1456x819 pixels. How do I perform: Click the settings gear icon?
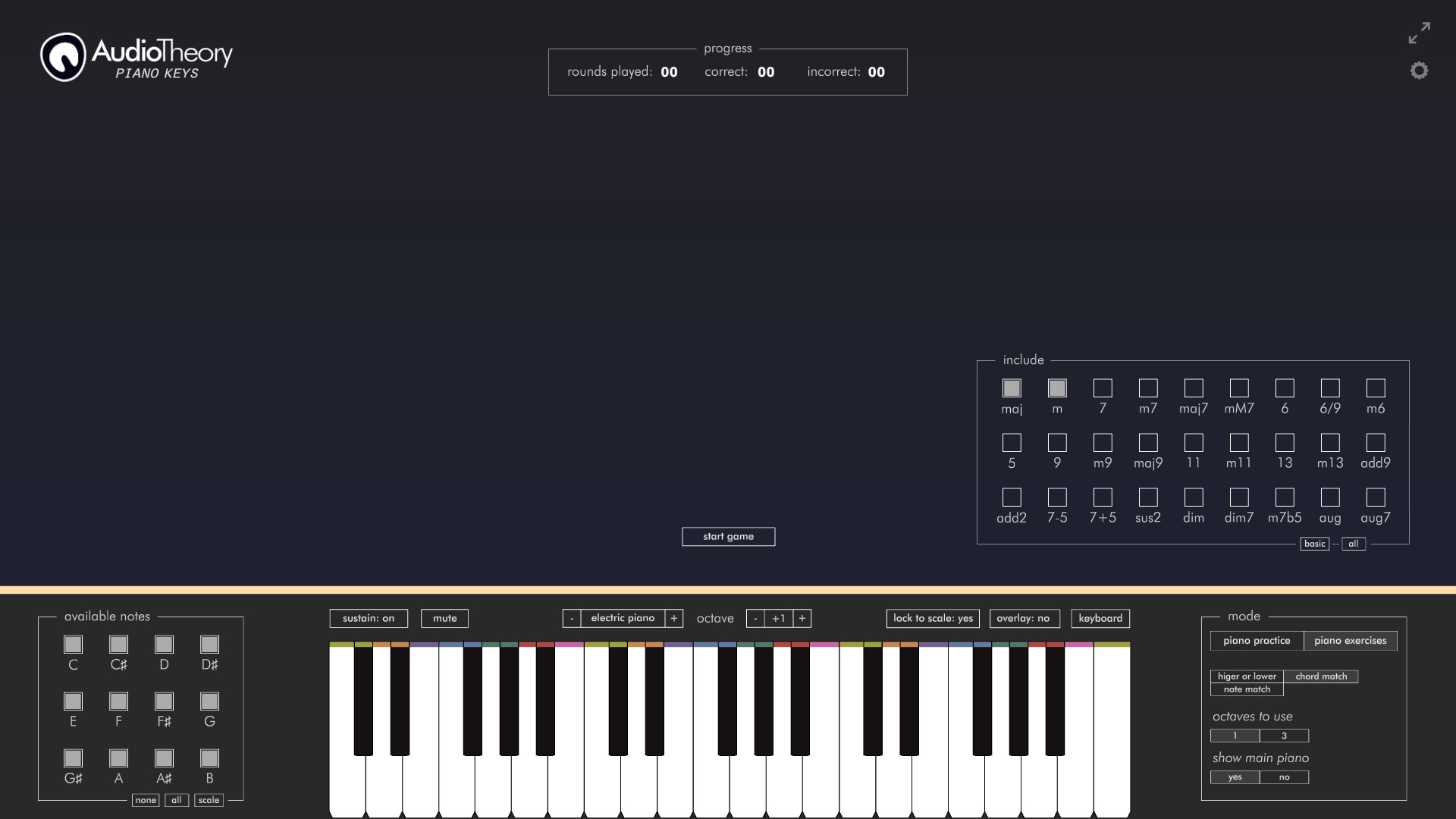[x=1419, y=70]
